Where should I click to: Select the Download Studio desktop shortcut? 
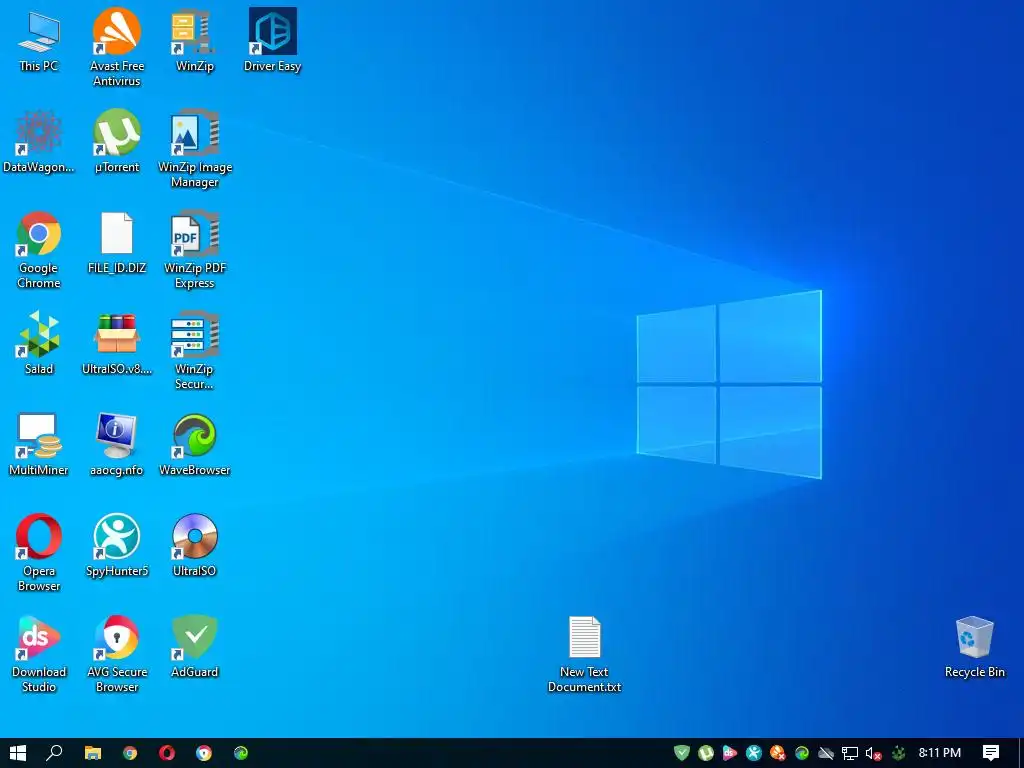coord(39,654)
